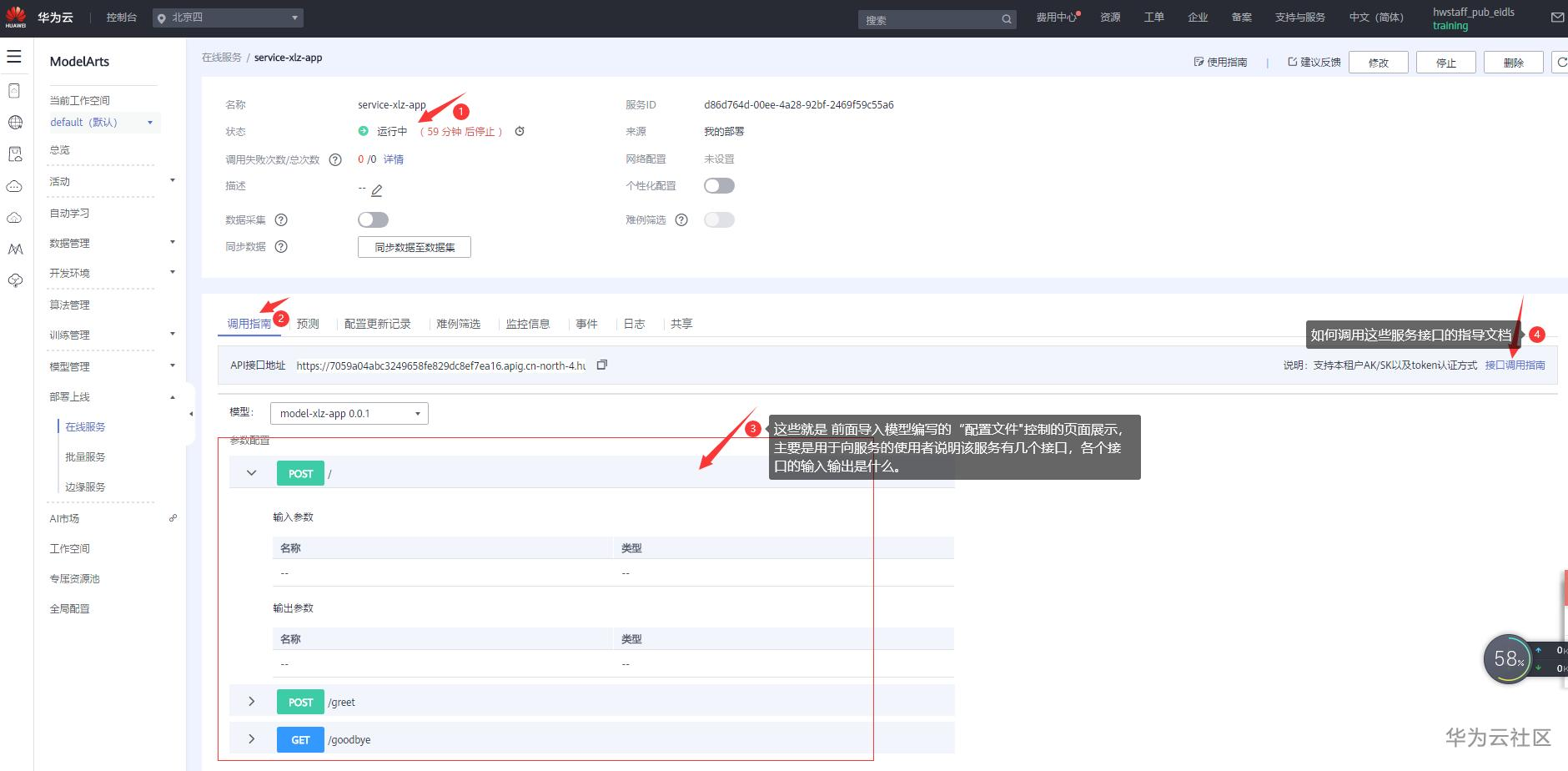The image size is (1568, 771).
Task: Expand the 数据管理 sidebar menu
Action: coord(173,243)
